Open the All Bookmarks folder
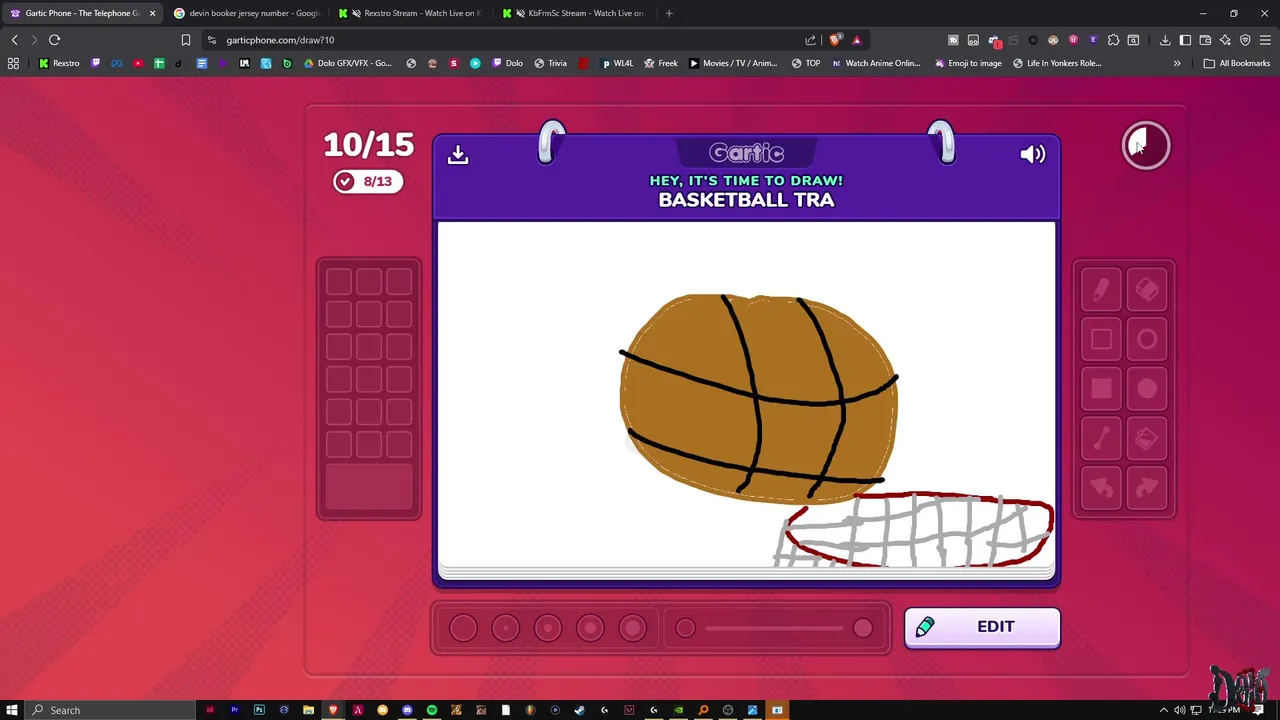 [x=1237, y=63]
